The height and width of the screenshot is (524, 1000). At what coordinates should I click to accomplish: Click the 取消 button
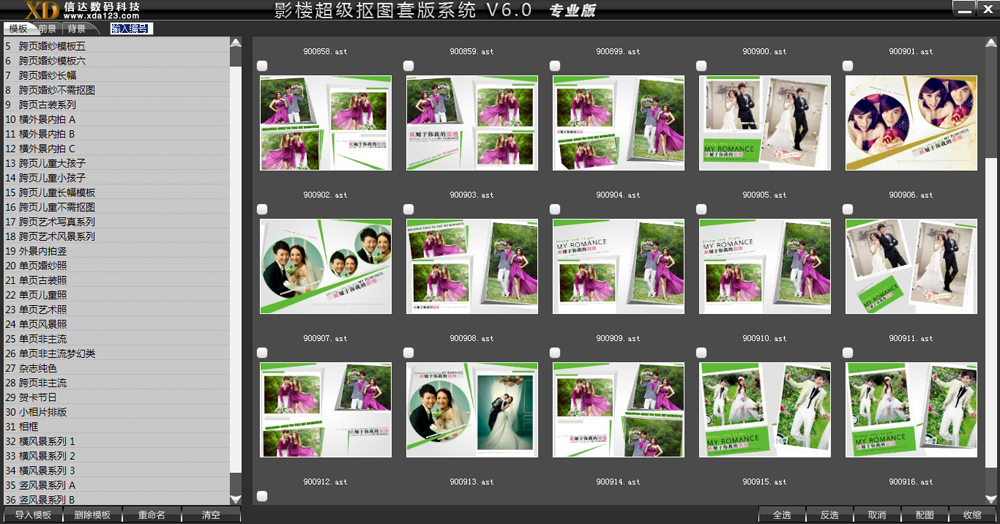click(878, 515)
